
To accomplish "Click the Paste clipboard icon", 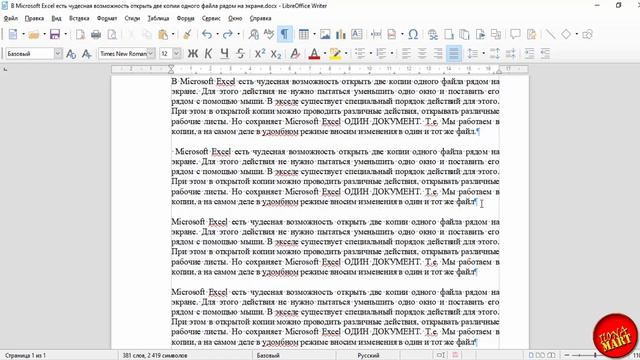I will point(163,34).
